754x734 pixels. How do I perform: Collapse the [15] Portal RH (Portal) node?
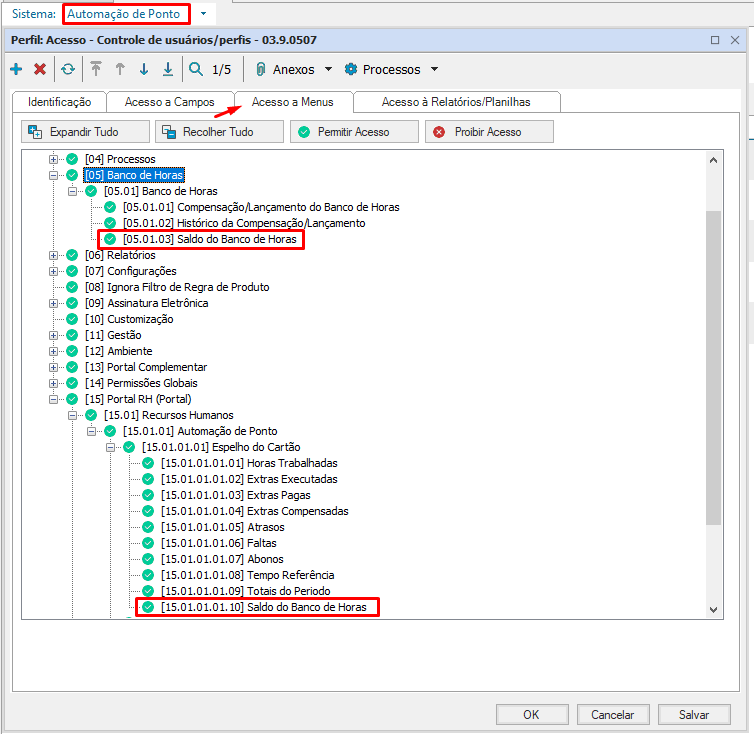pyautogui.click(x=53, y=399)
